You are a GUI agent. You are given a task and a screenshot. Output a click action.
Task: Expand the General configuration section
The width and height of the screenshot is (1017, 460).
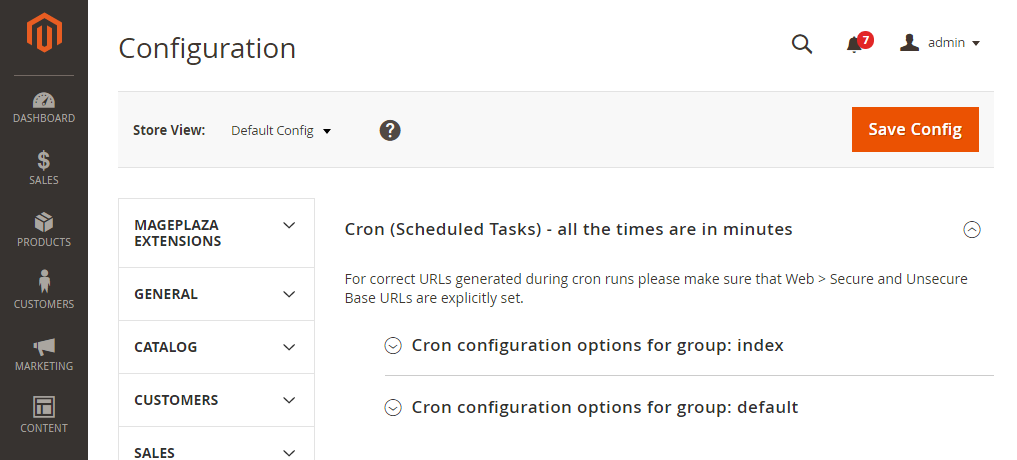(x=217, y=294)
